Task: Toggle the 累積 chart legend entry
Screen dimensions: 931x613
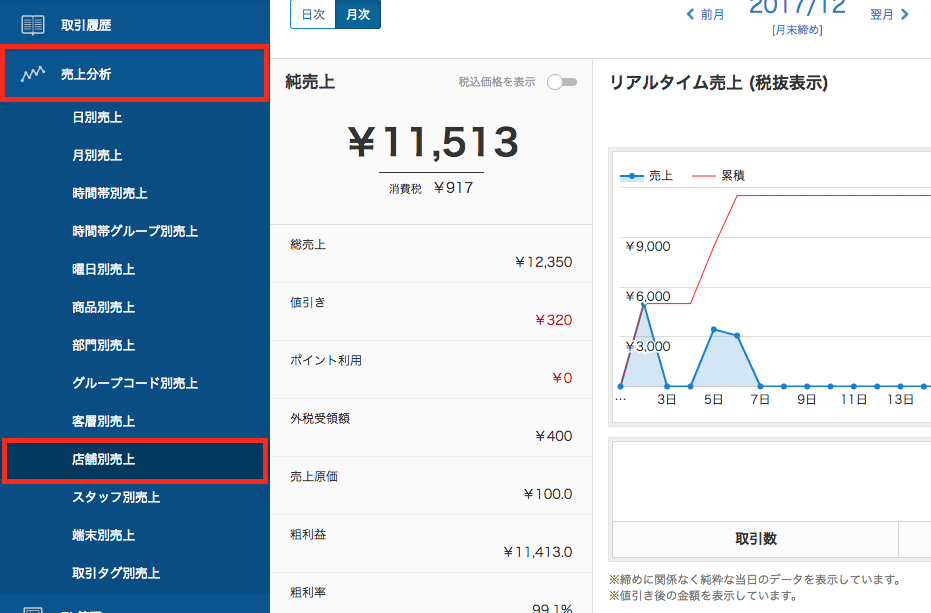Action: [x=718, y=176]
